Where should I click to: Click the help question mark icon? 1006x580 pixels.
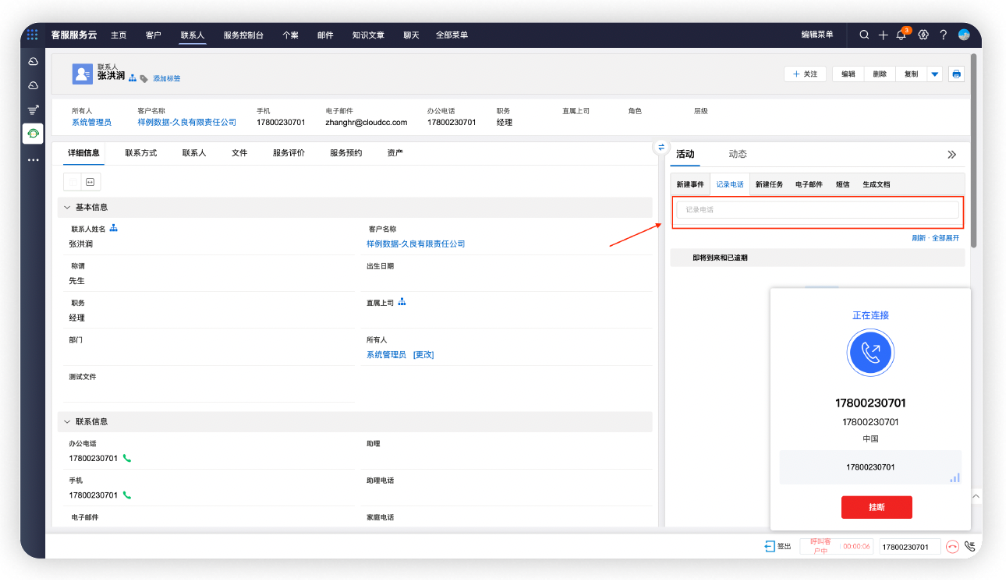943,35
